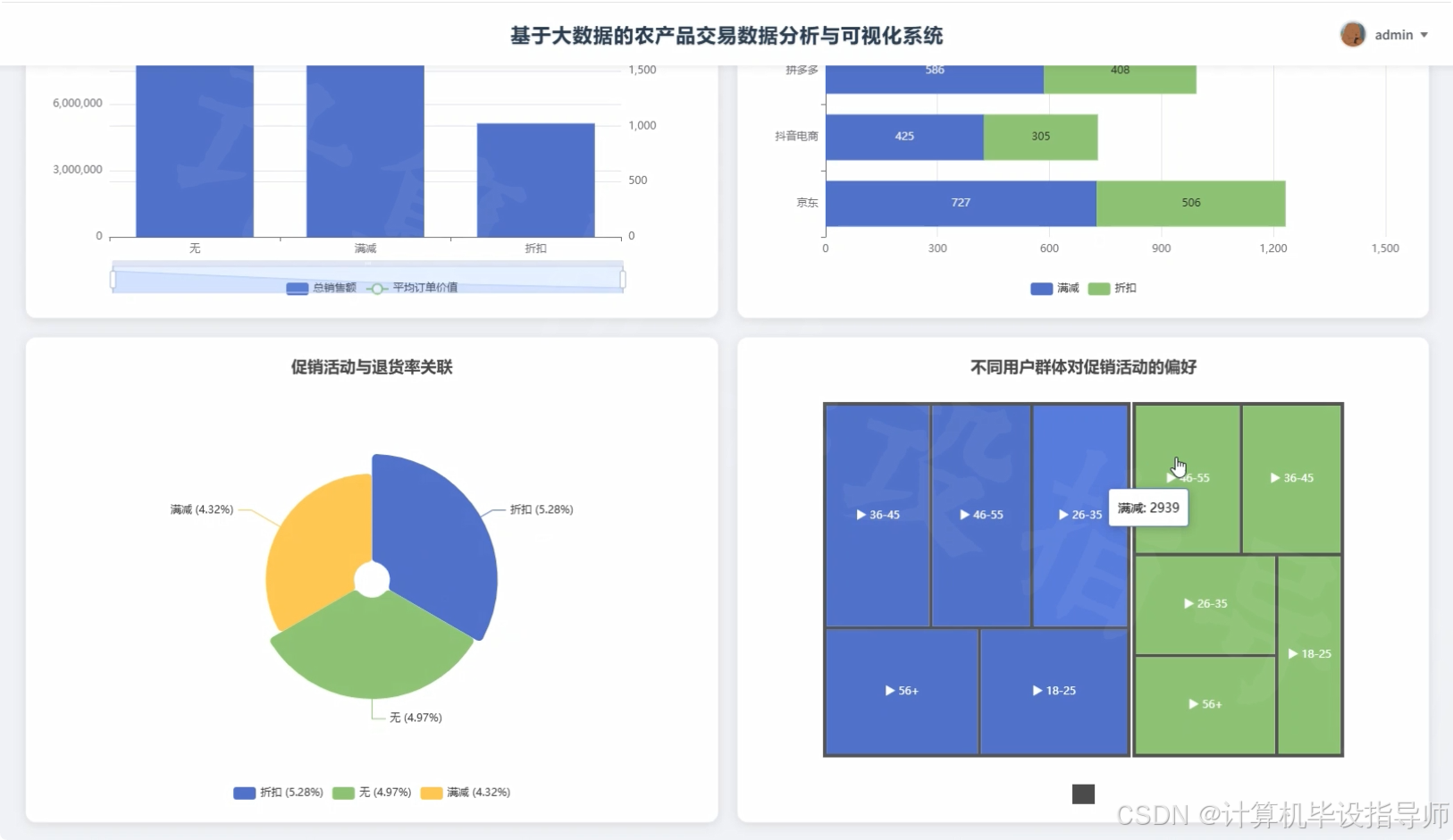Viewport: 1453px width, 840px height.
Task: Toggle the 折扣 legend under platform bar chart
Action: point(1113,289)
